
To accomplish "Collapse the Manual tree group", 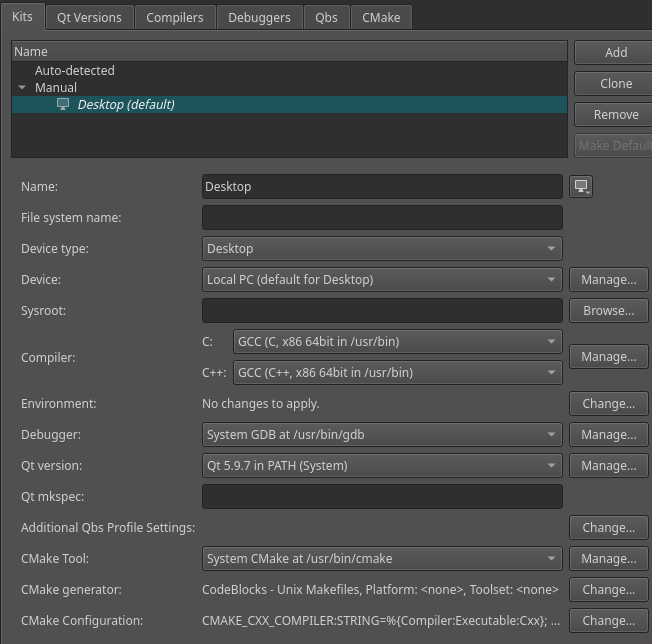I will 22,87.
